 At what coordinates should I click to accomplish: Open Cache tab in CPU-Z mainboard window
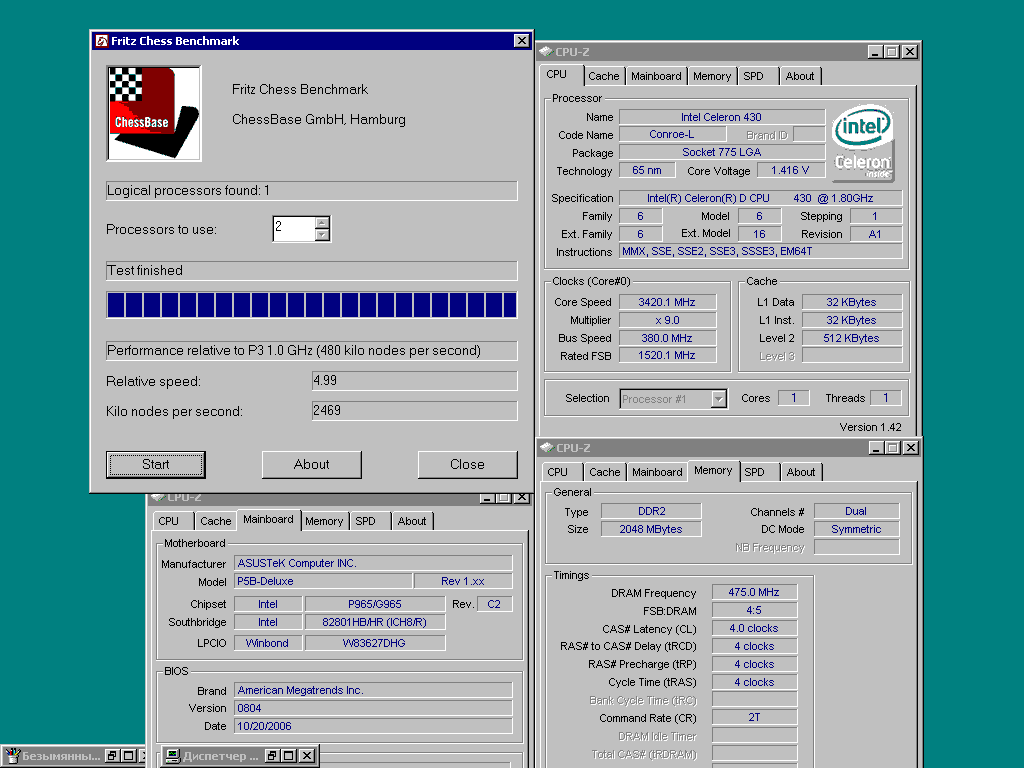point(216,521)
